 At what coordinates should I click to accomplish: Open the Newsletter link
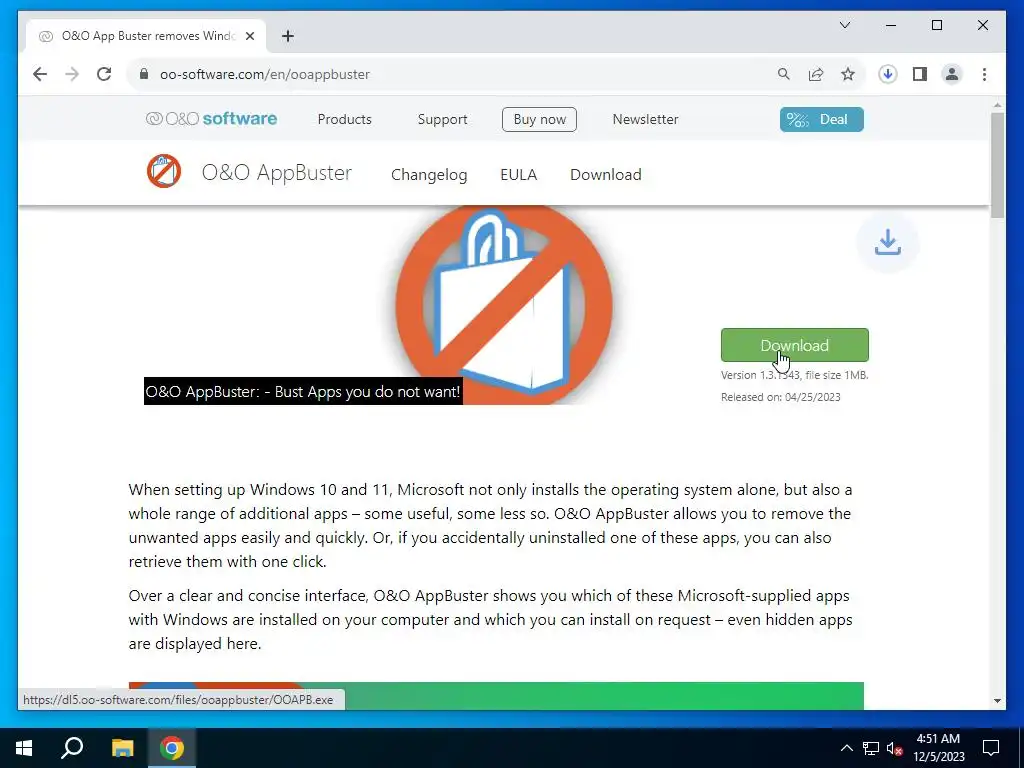[x=645, y=120]
